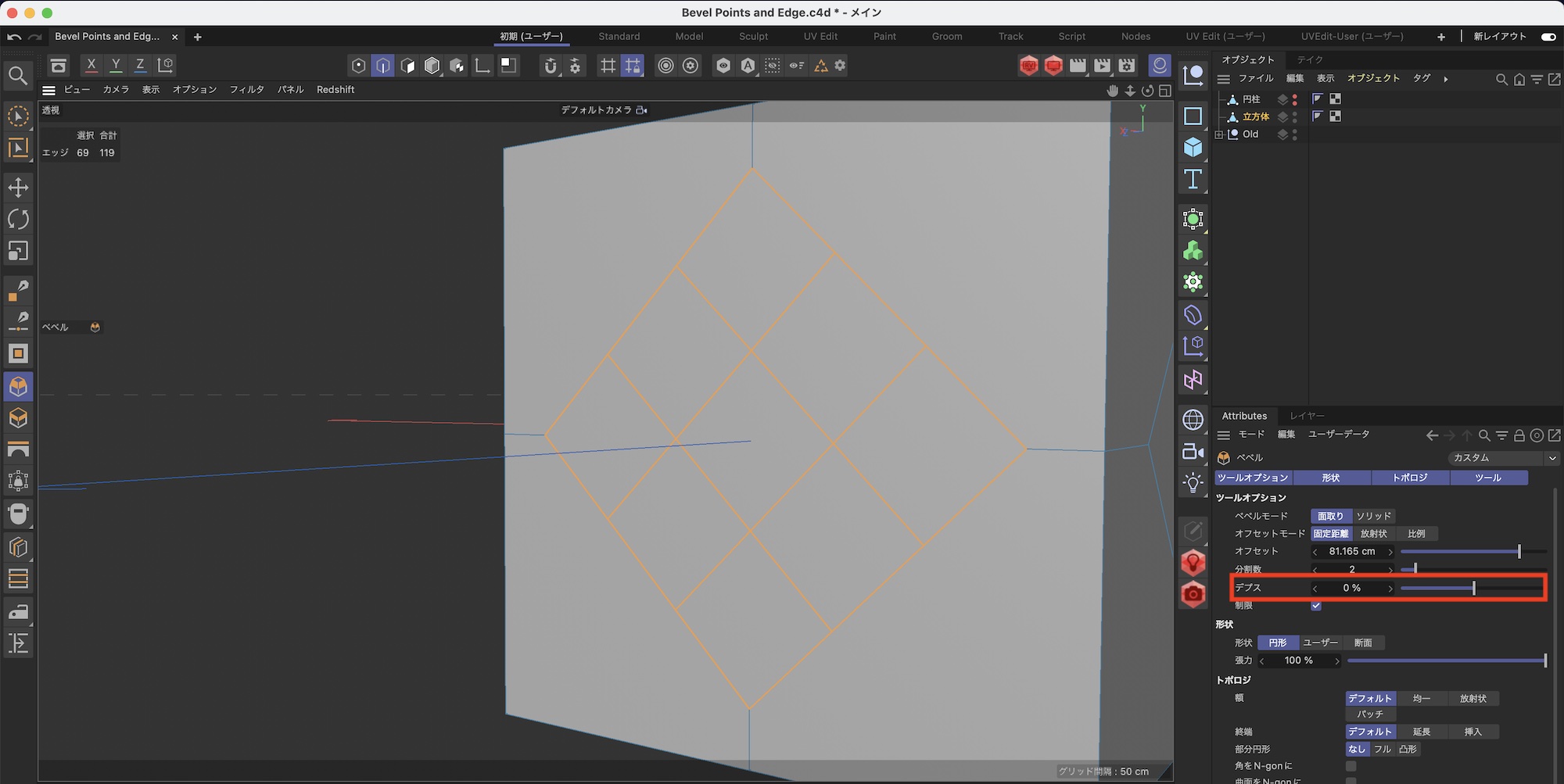Add a Cube primitive object
1564x784 pixels.
coord(1193,148)
